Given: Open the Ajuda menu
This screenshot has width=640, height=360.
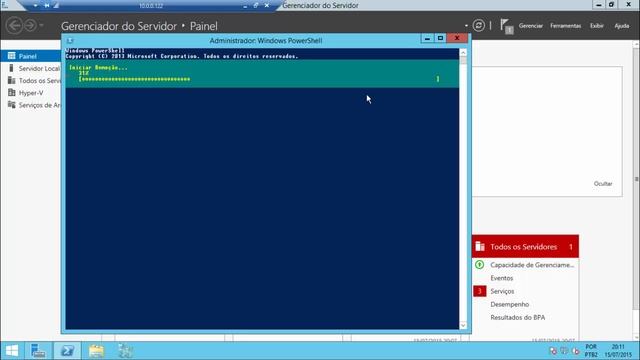Looking at the screenshot, I should coord(622,26).
